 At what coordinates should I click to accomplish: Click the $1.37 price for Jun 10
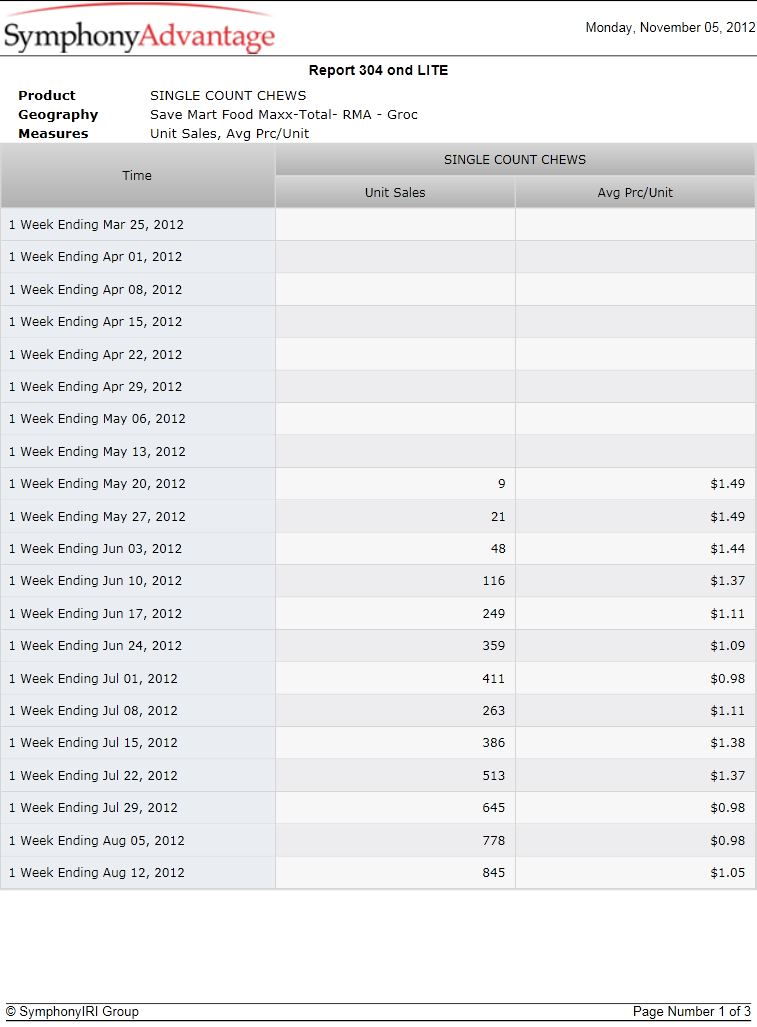[x=728, y=581]
